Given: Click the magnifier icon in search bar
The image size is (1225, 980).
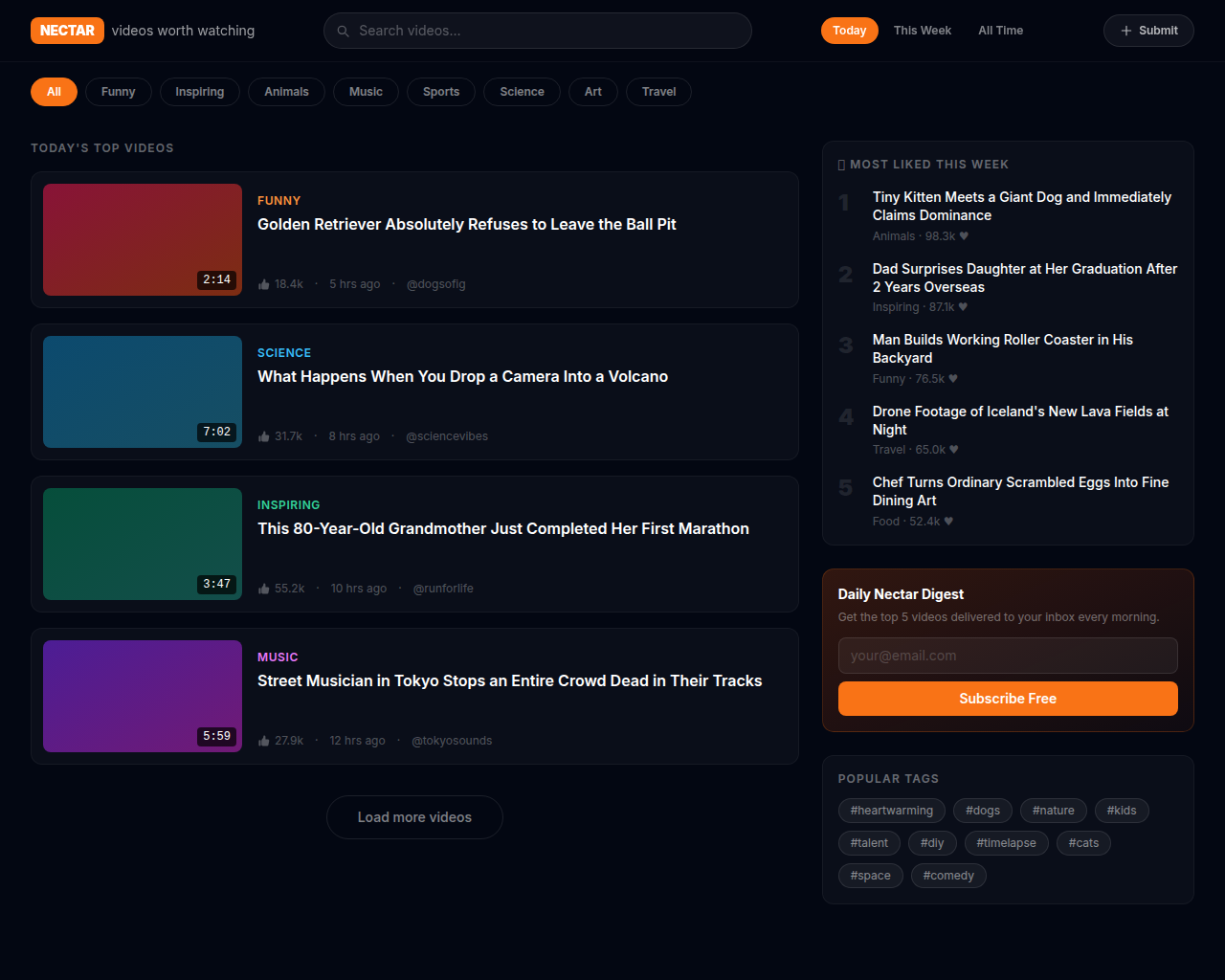Looking at the screenshot, I should pos(344,32).
